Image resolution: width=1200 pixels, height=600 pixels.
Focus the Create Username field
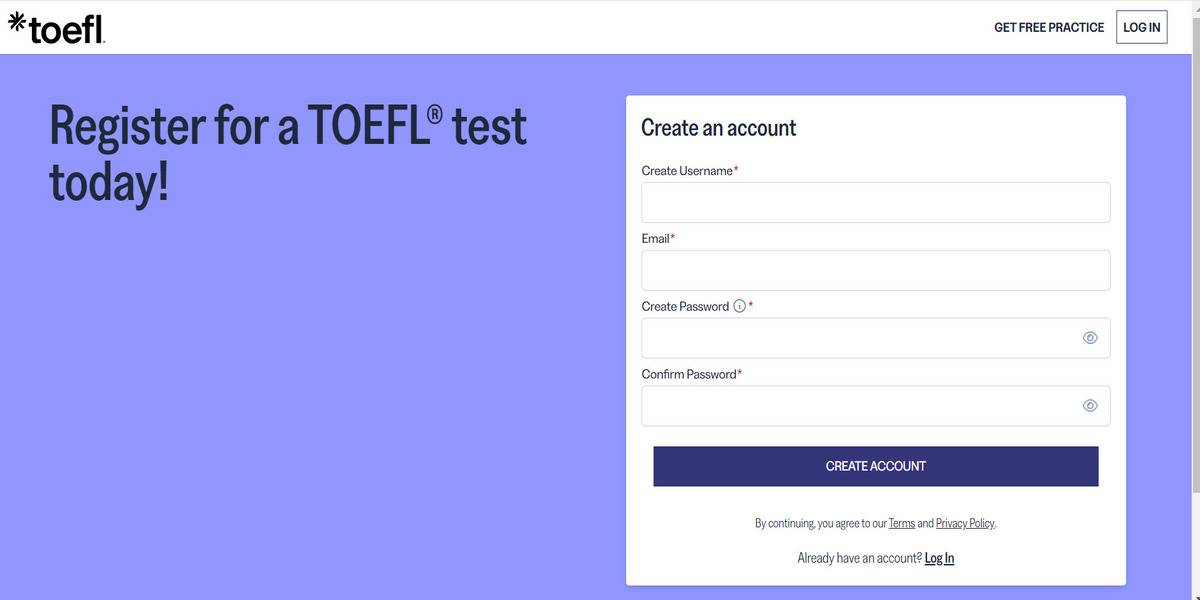[x=875, y=201]
